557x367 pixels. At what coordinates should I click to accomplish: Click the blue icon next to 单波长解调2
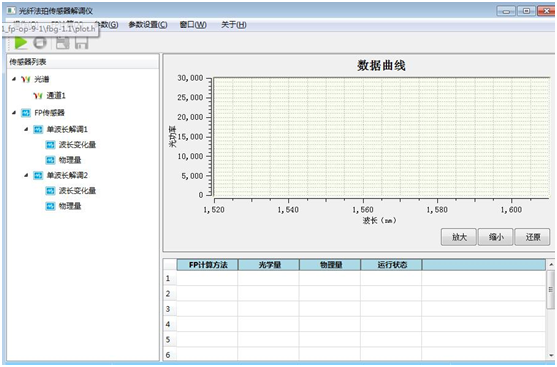click(x=38, y=176)
